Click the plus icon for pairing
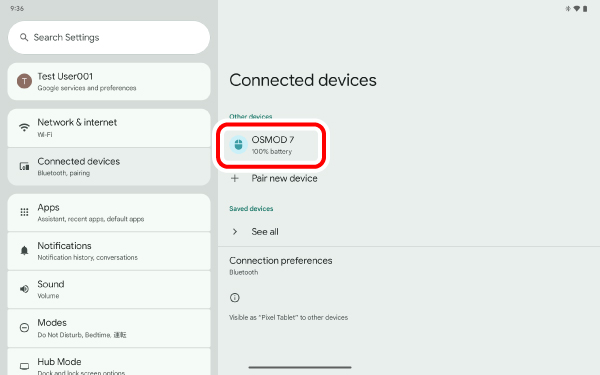This screenshot has height=375, width=600. pos(235,178)
